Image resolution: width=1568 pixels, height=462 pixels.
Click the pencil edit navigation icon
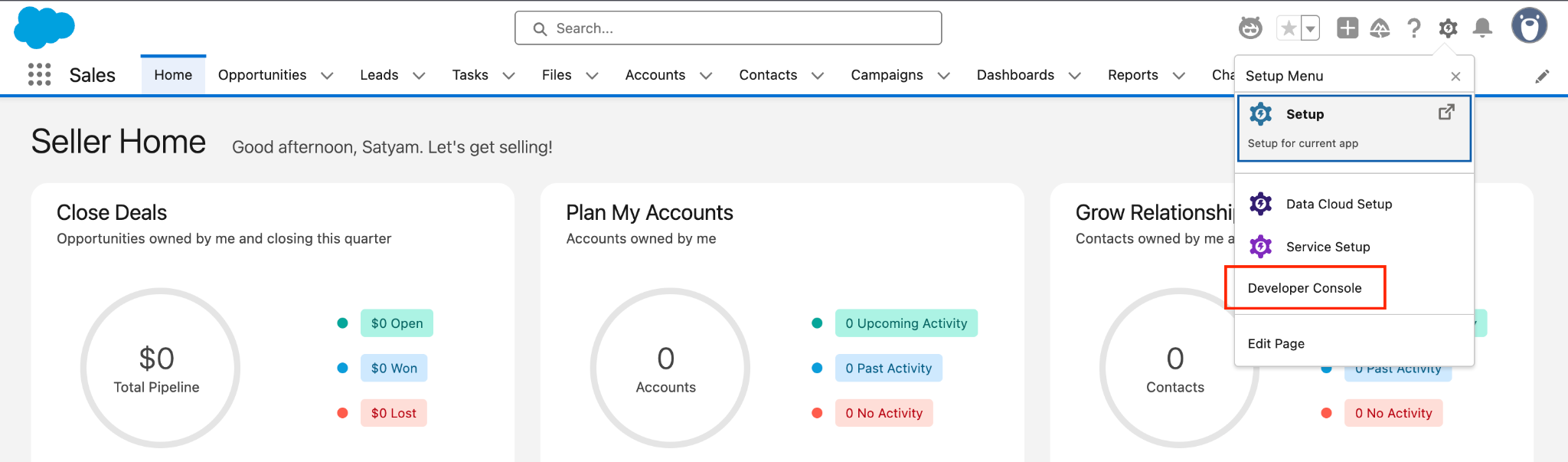[x=1542, y=76]
